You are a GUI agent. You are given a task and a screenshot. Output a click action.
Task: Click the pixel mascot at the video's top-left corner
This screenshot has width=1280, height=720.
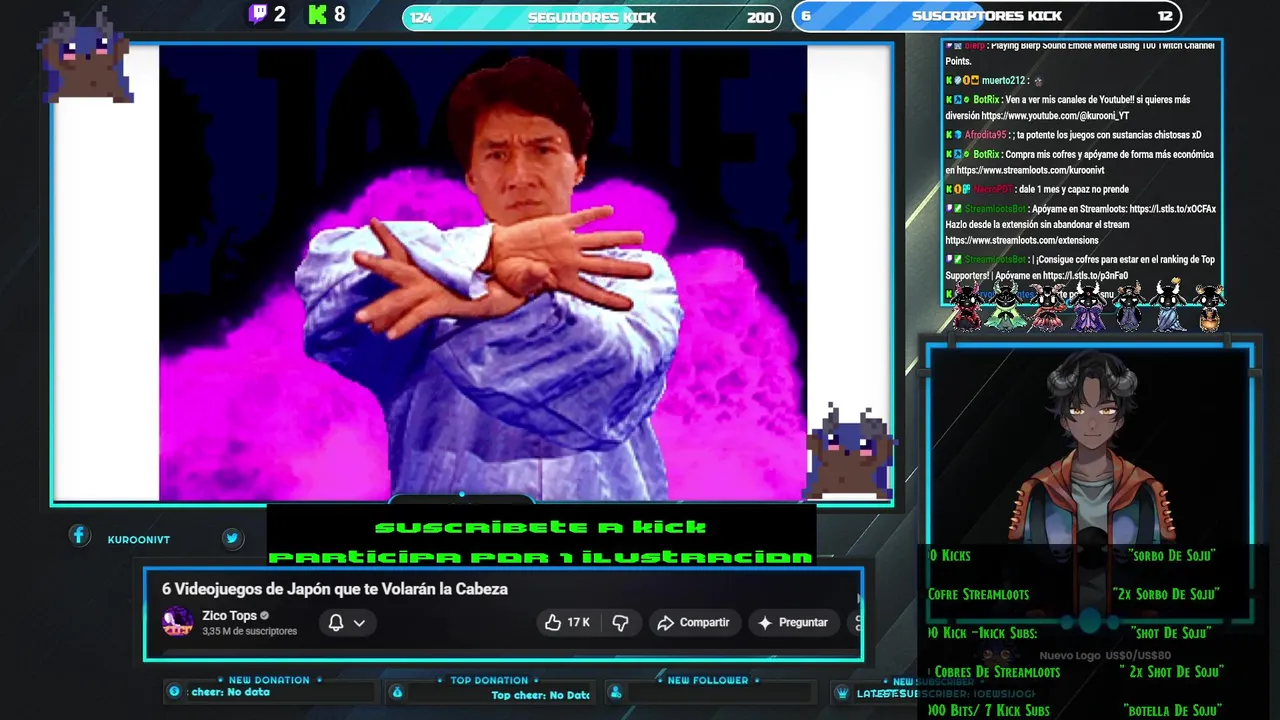point(86,55)
